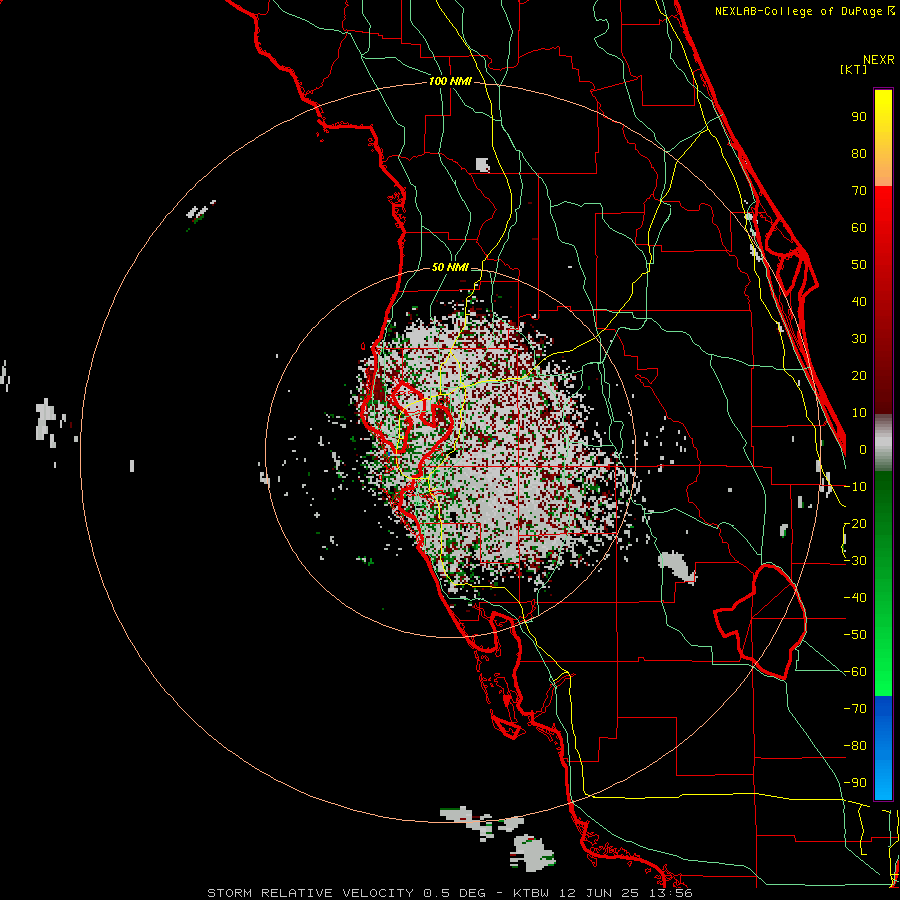Click the -70 value on velocity scale

(855, 709)
